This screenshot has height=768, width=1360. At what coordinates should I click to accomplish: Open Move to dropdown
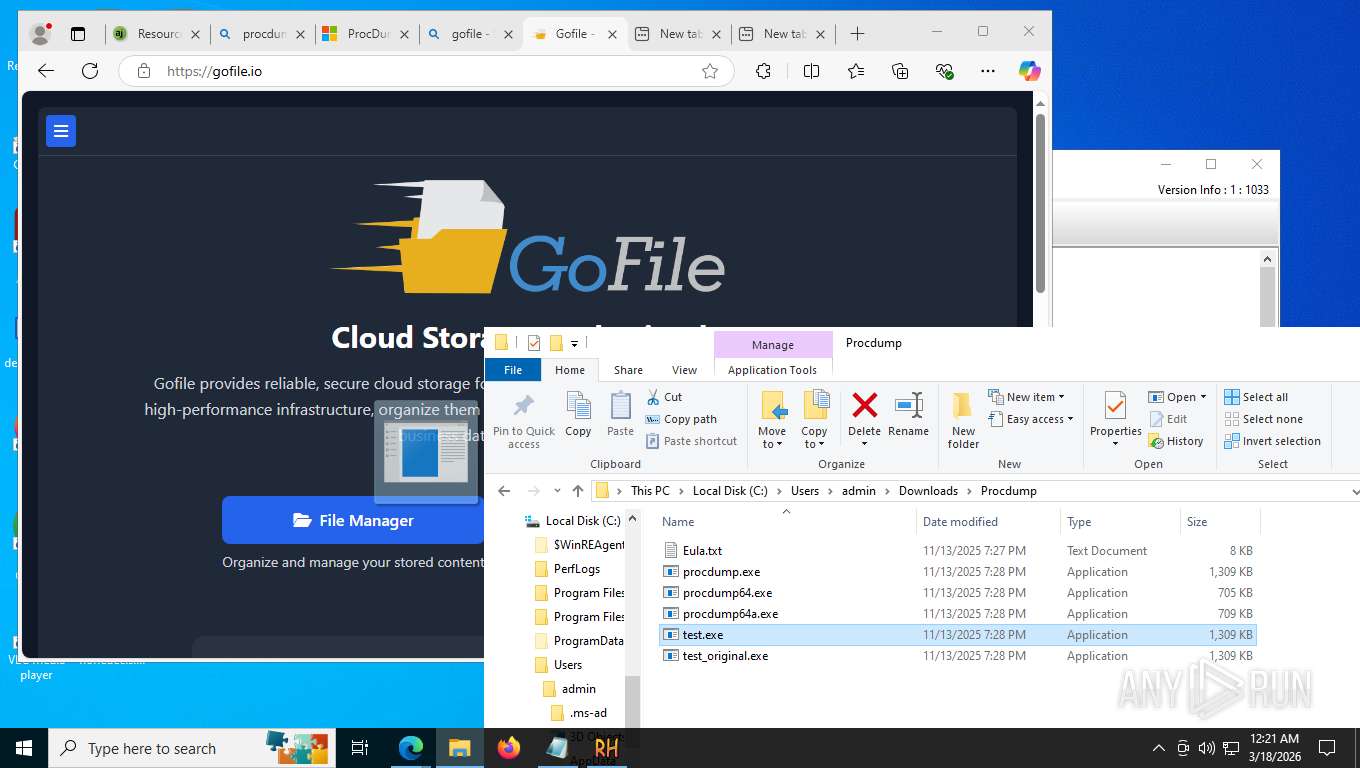[x=772, y=420]
